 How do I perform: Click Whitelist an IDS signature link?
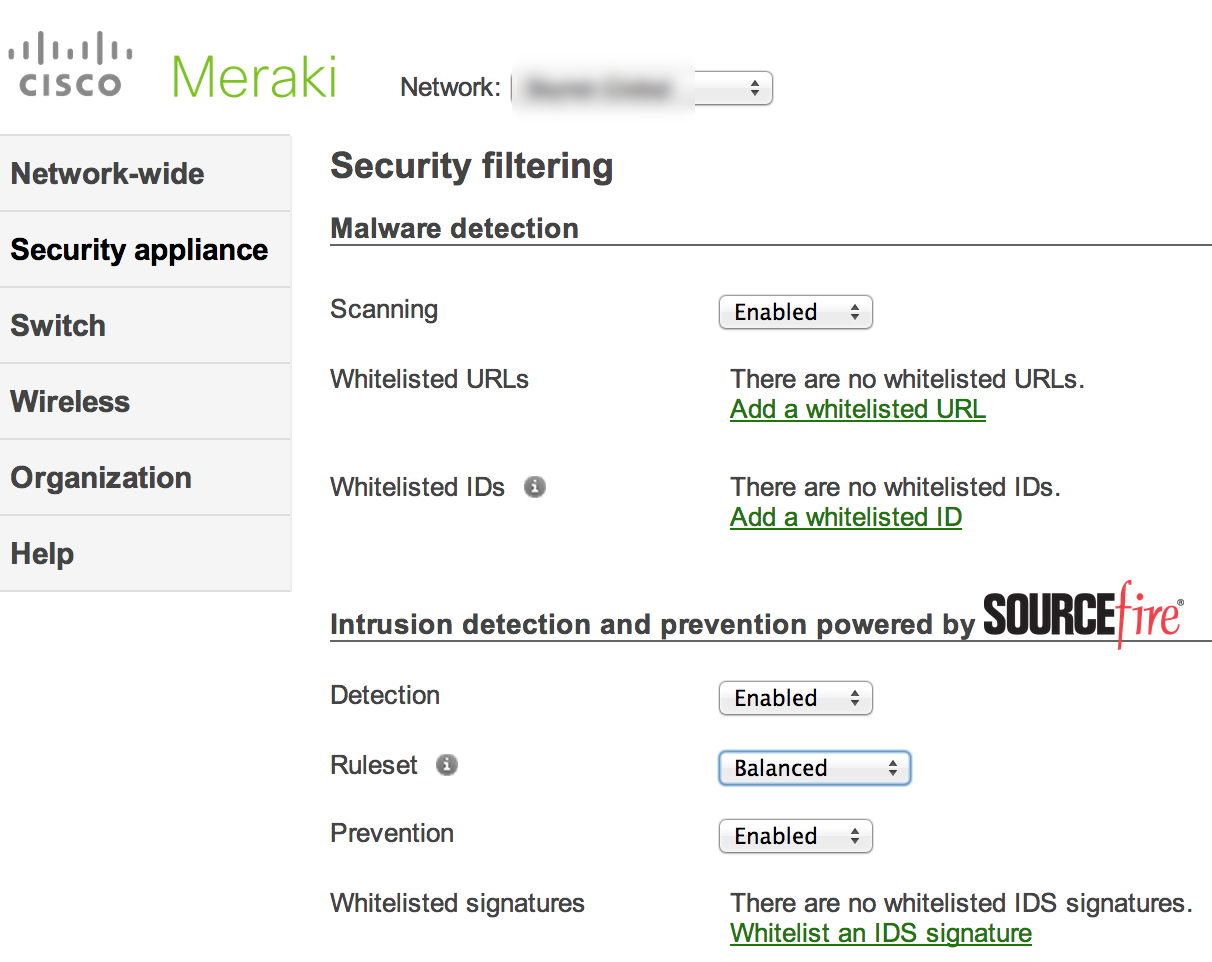point(880,934)
